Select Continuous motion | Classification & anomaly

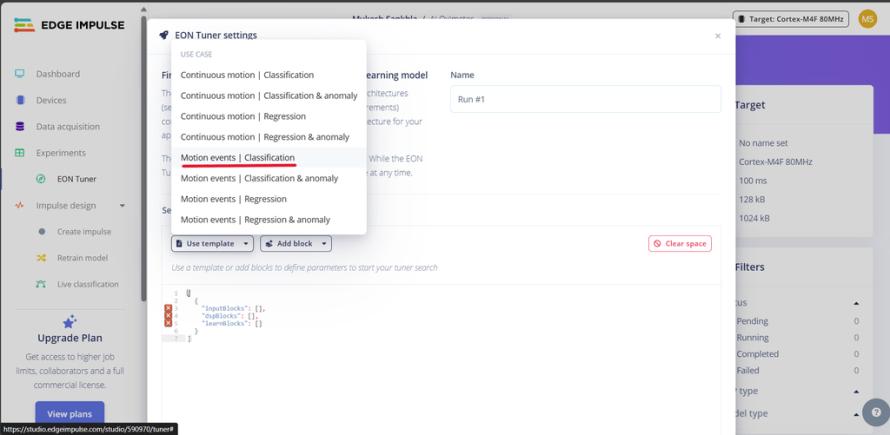coord(268,95)
